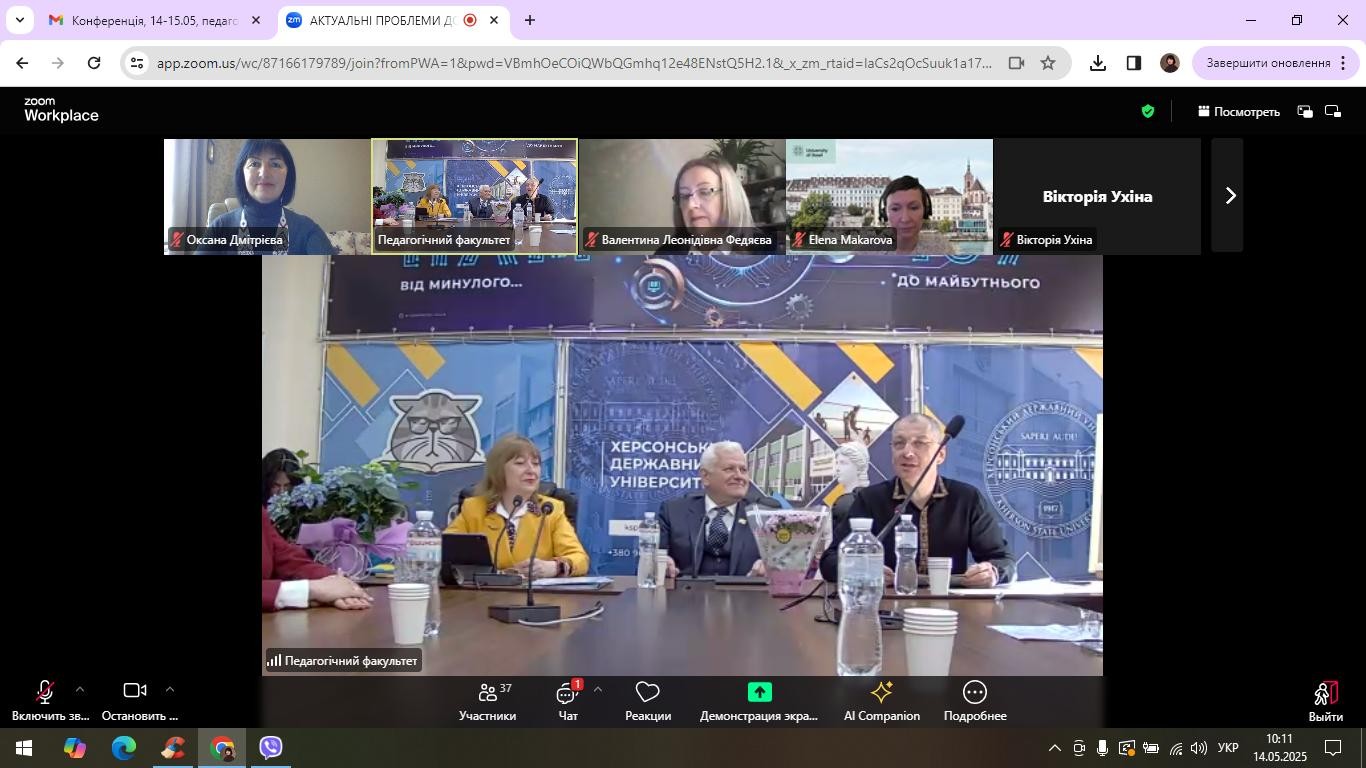1366x768 pixels.
Task: Open the Подробнее more options menu
Action: (974, 701)
